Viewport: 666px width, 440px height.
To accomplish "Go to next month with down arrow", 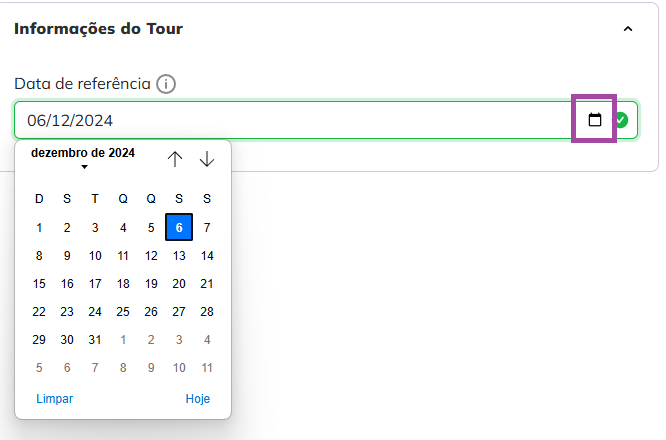I will tap(207, 159).
